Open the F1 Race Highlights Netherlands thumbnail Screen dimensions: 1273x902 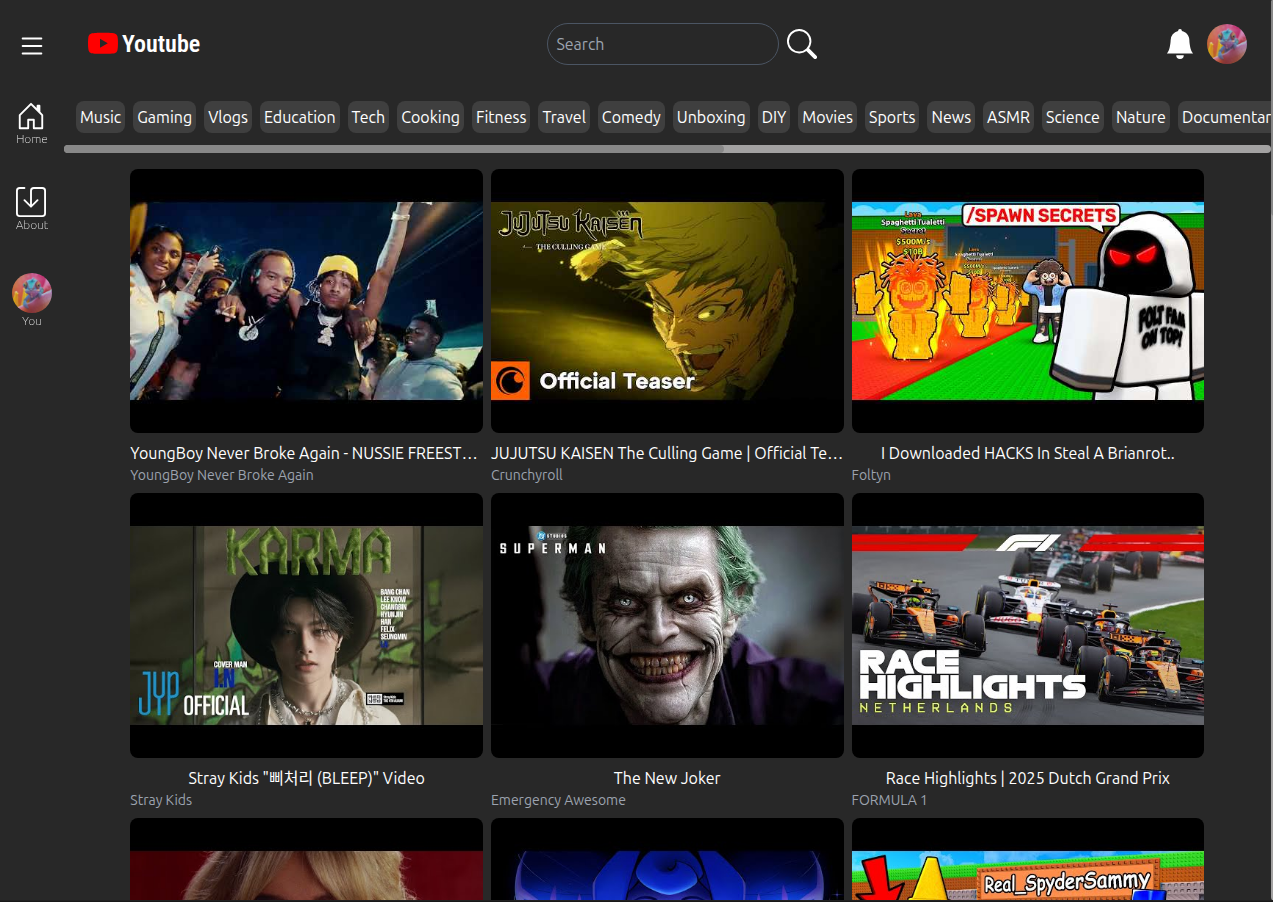(1028, 625)
